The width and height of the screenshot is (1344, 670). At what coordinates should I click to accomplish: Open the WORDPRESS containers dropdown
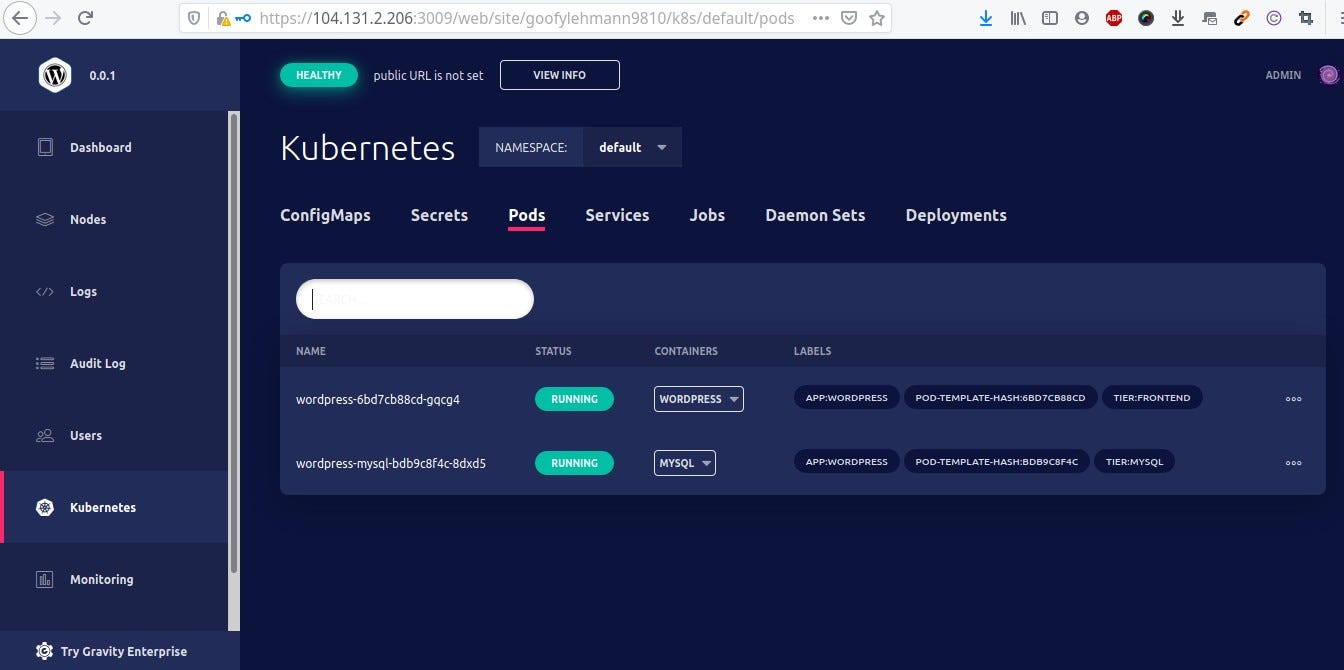[699, 399]
